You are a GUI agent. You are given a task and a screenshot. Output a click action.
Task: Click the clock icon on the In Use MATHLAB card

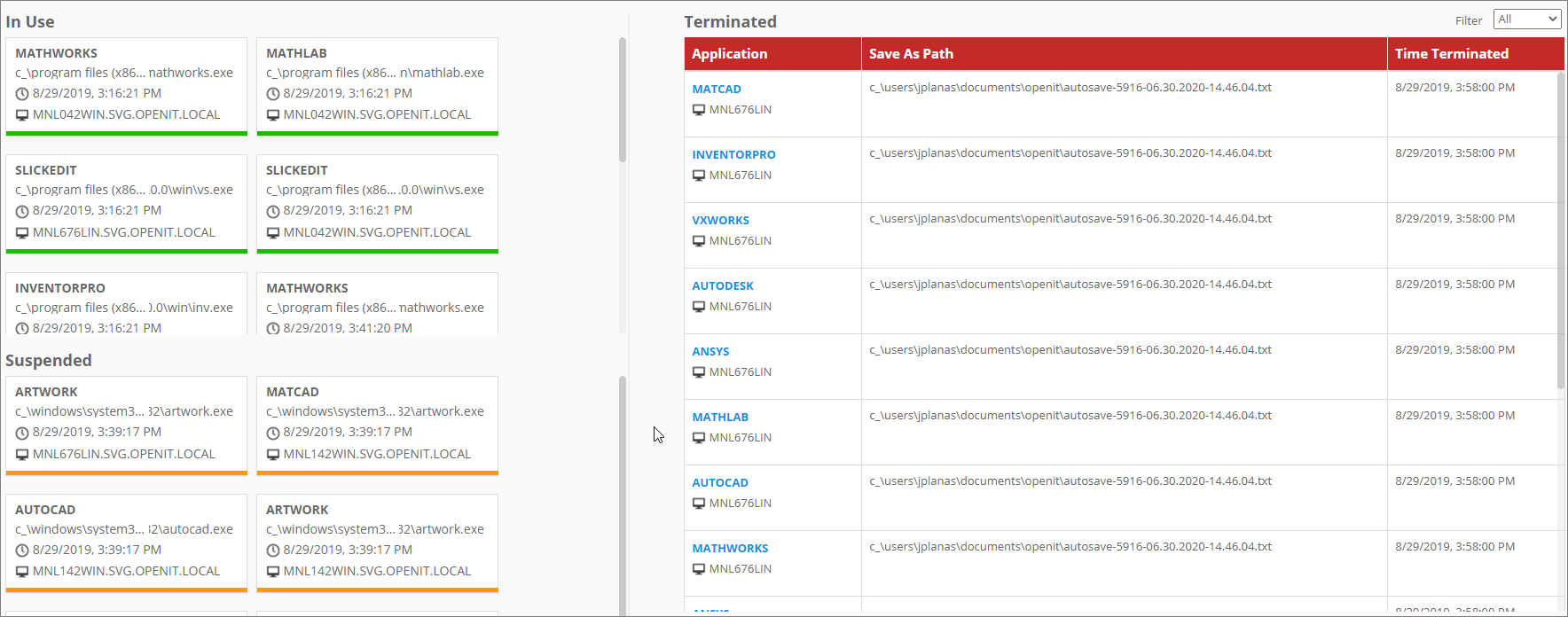(x=273, y=94)
